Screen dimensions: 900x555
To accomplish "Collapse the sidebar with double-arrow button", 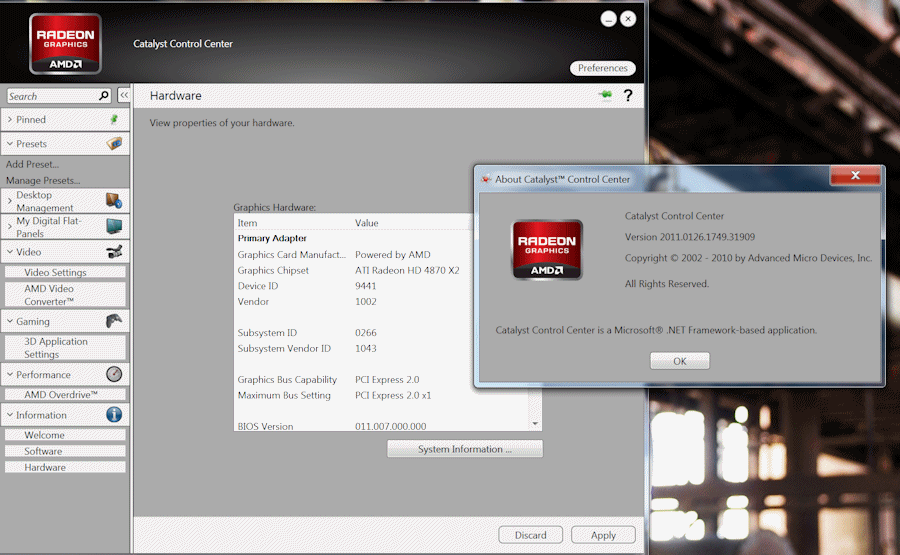I will (124, 95).
